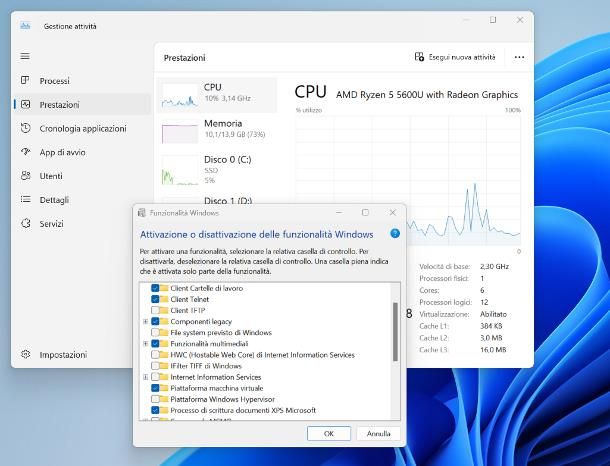Open the Processi page

click(x=82, y=81)
